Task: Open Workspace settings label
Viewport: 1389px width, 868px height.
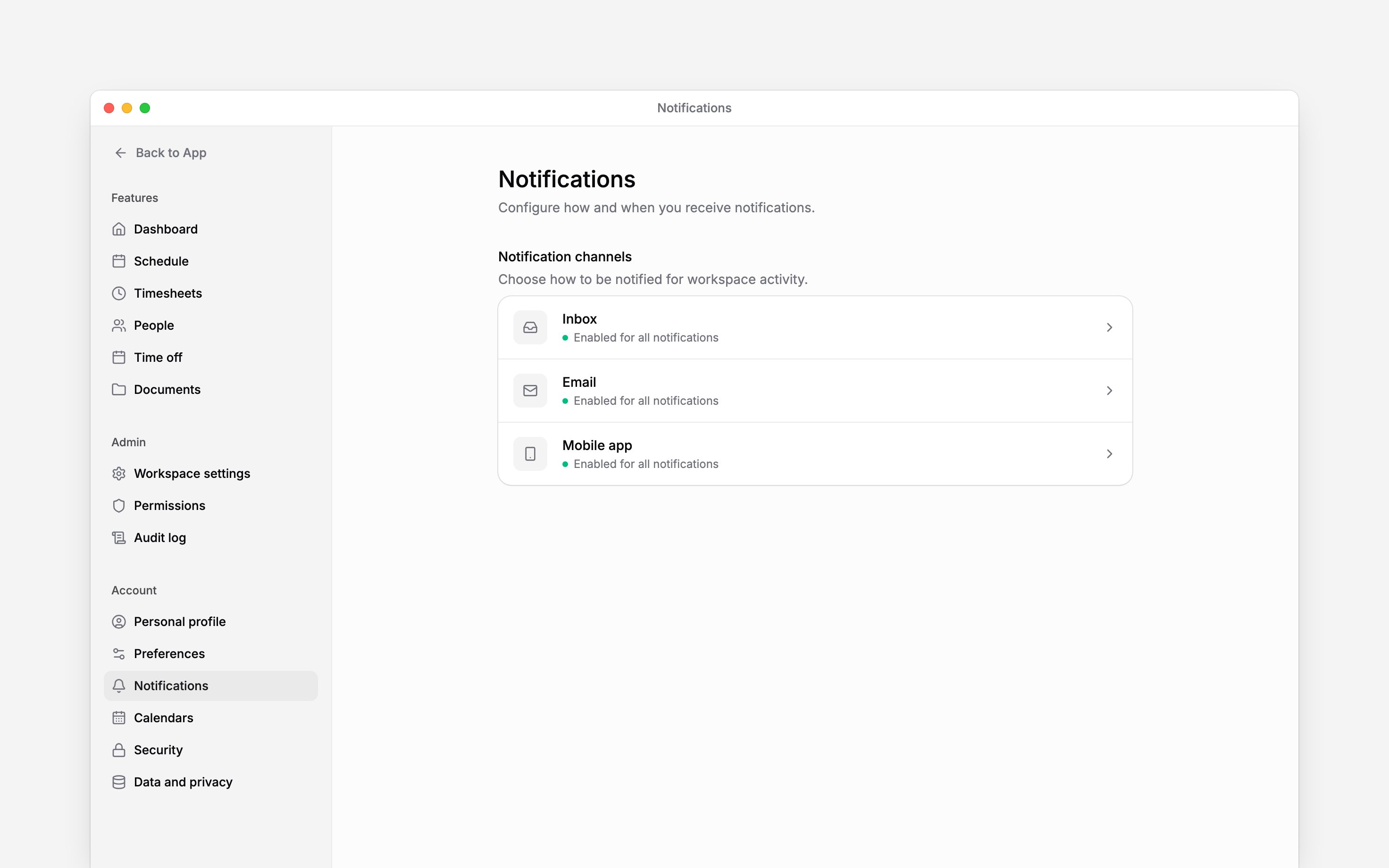Action: coord(192,474)
